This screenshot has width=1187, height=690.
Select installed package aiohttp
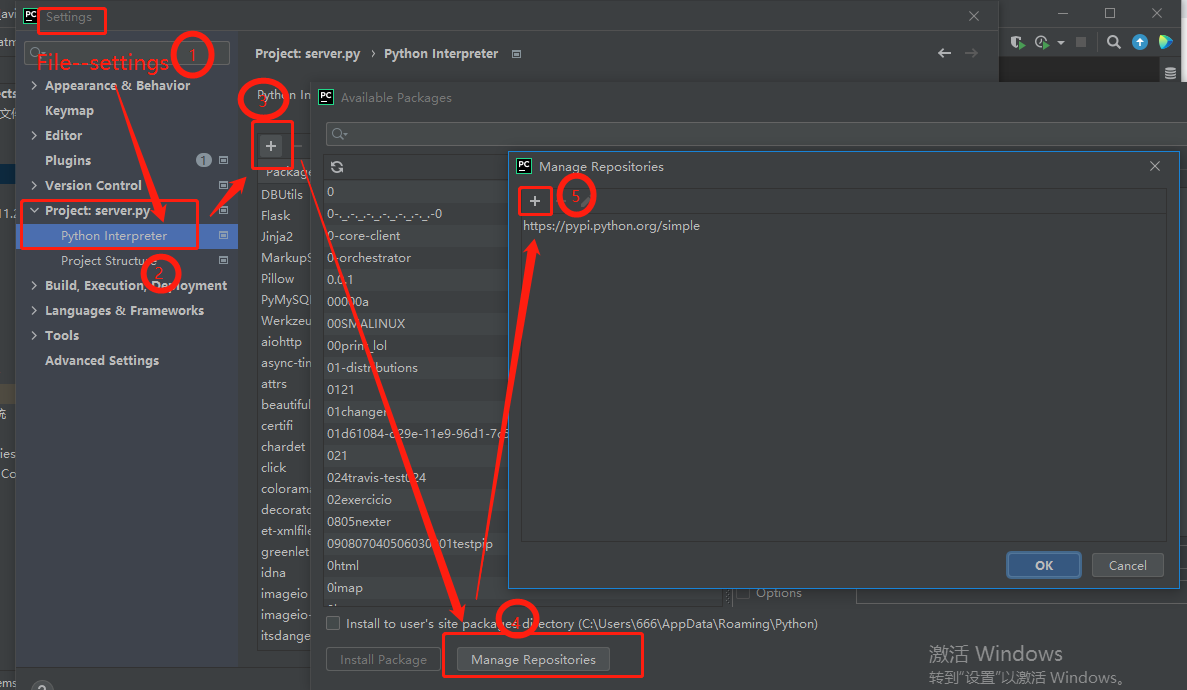coord(282,342)
